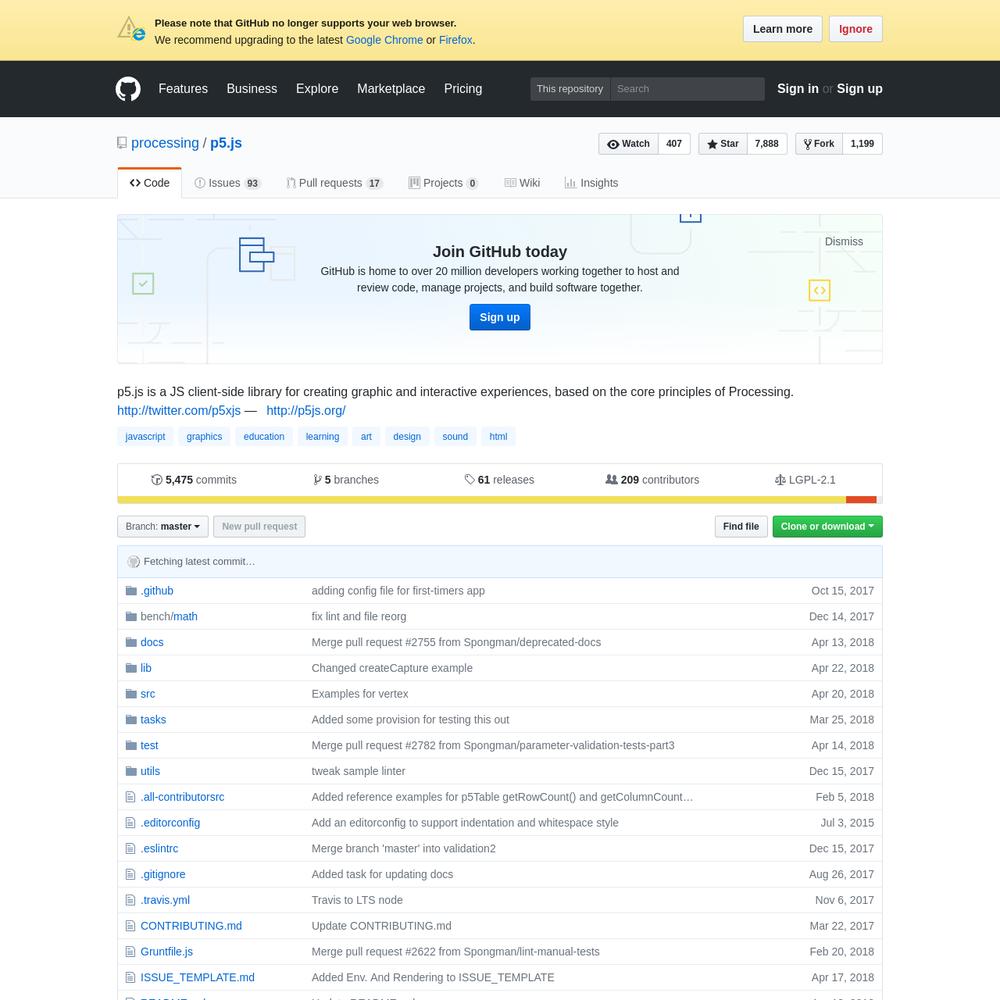Open the Pull requests tab
This screenshot has height=1000, width=1000.
pyautogui.click(x=334, y=183)
